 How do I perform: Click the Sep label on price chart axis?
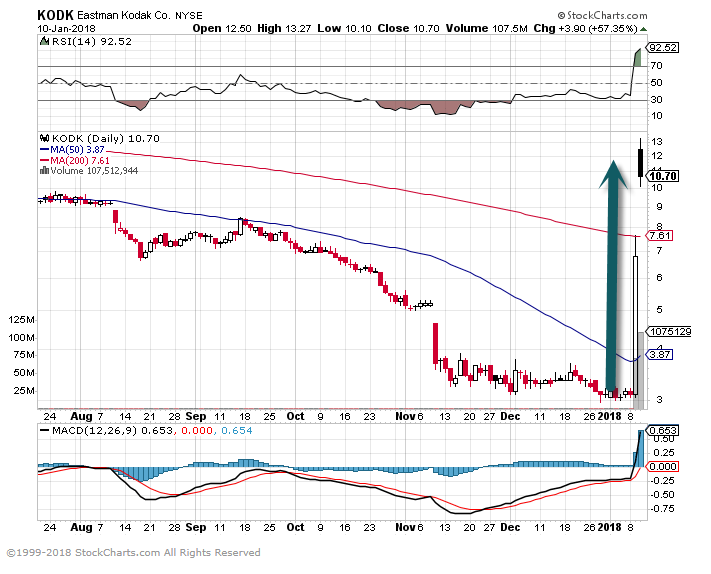point(196,416)
